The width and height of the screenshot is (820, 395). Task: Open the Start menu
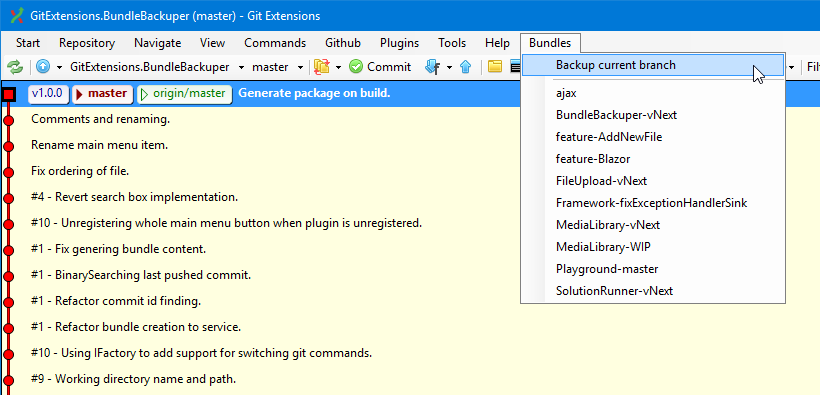point(28,43)
